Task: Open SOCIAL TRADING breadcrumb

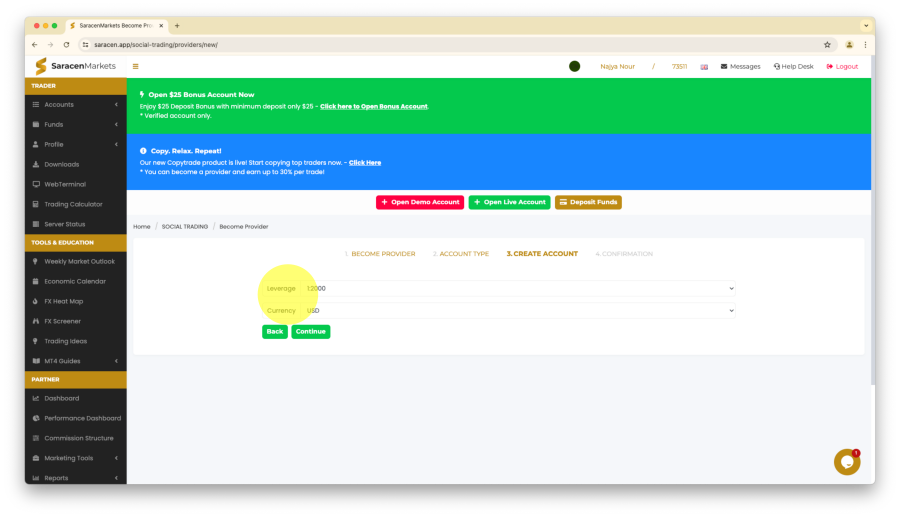Action: [185, 227]
